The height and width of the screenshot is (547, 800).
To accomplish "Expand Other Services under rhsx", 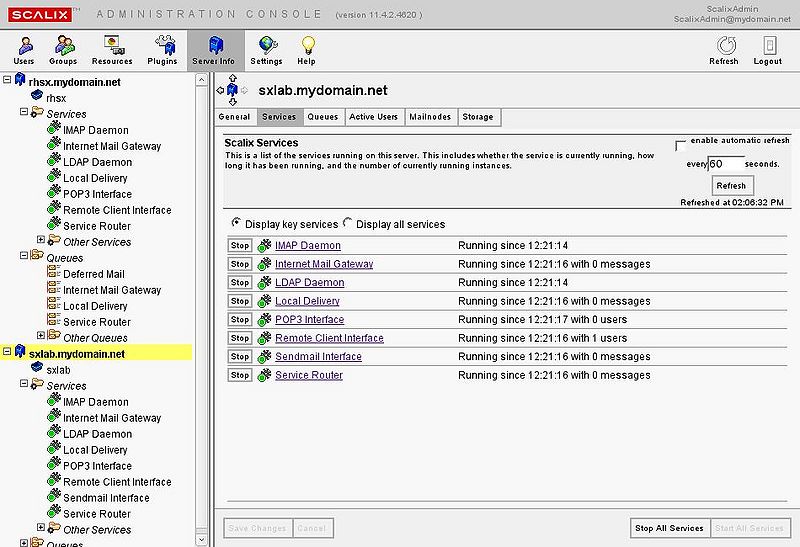I will pos(41,241).
